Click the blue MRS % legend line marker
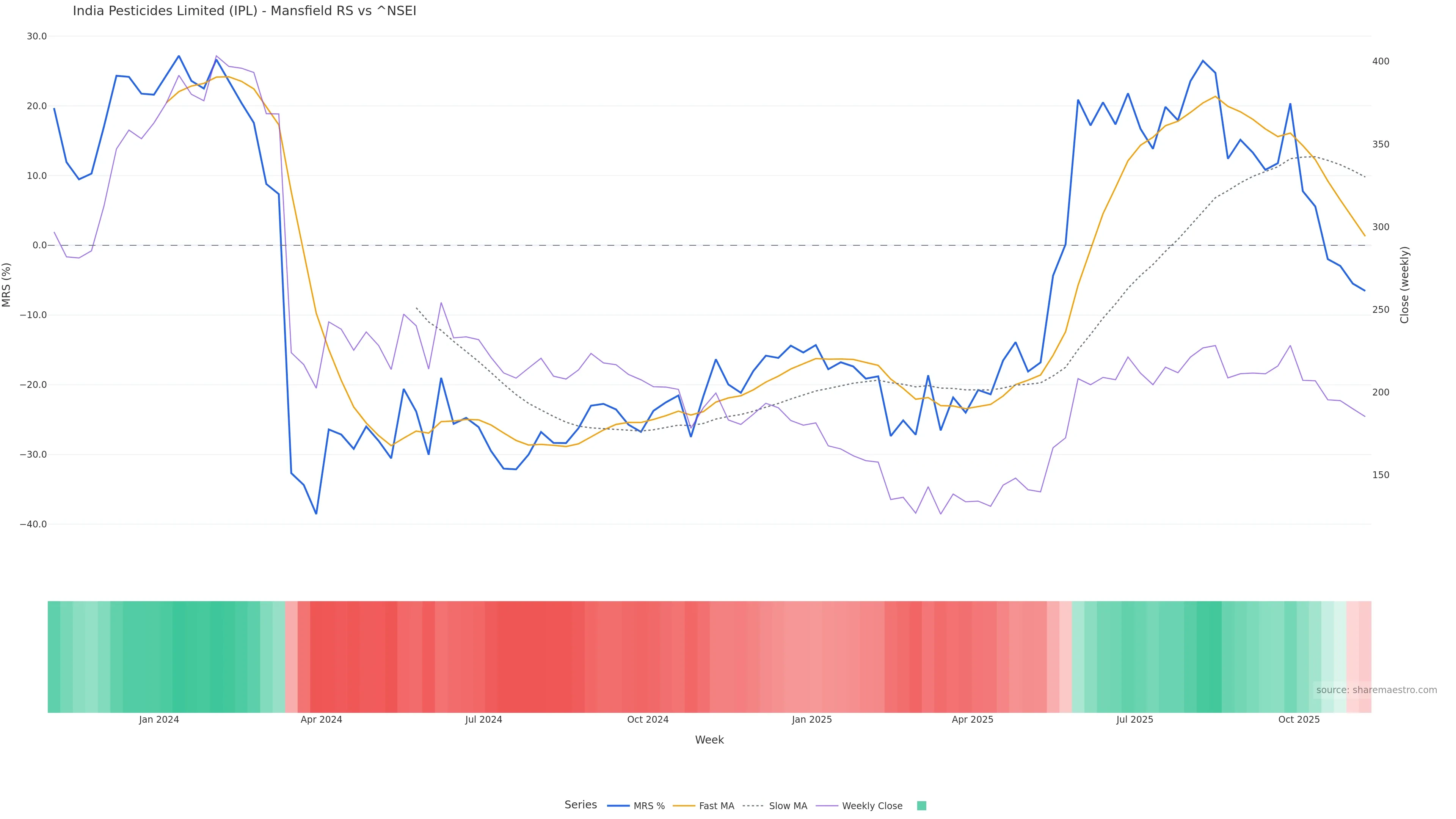This screenshot has height=819, width=1456. (618, 806)
